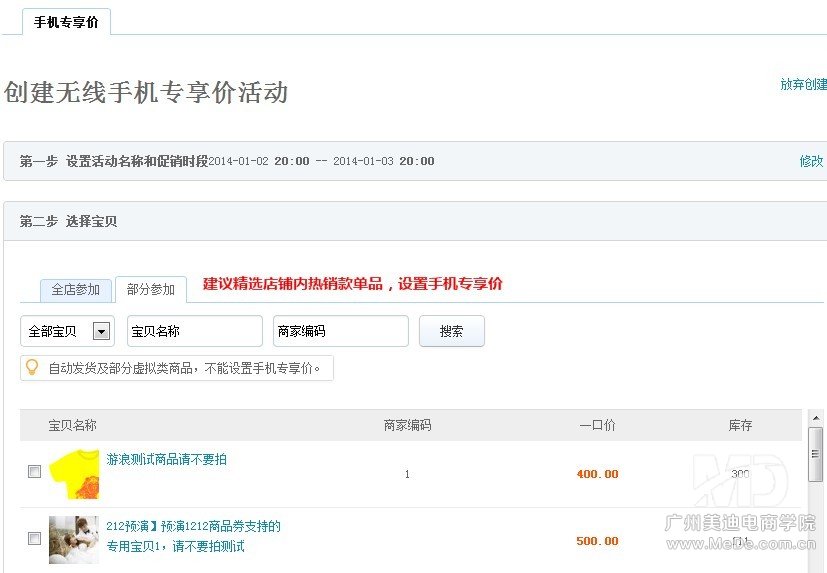This screenshot has width=827, height=573.
Task: Click the 修改 link in step one
Action: [811, 161]
